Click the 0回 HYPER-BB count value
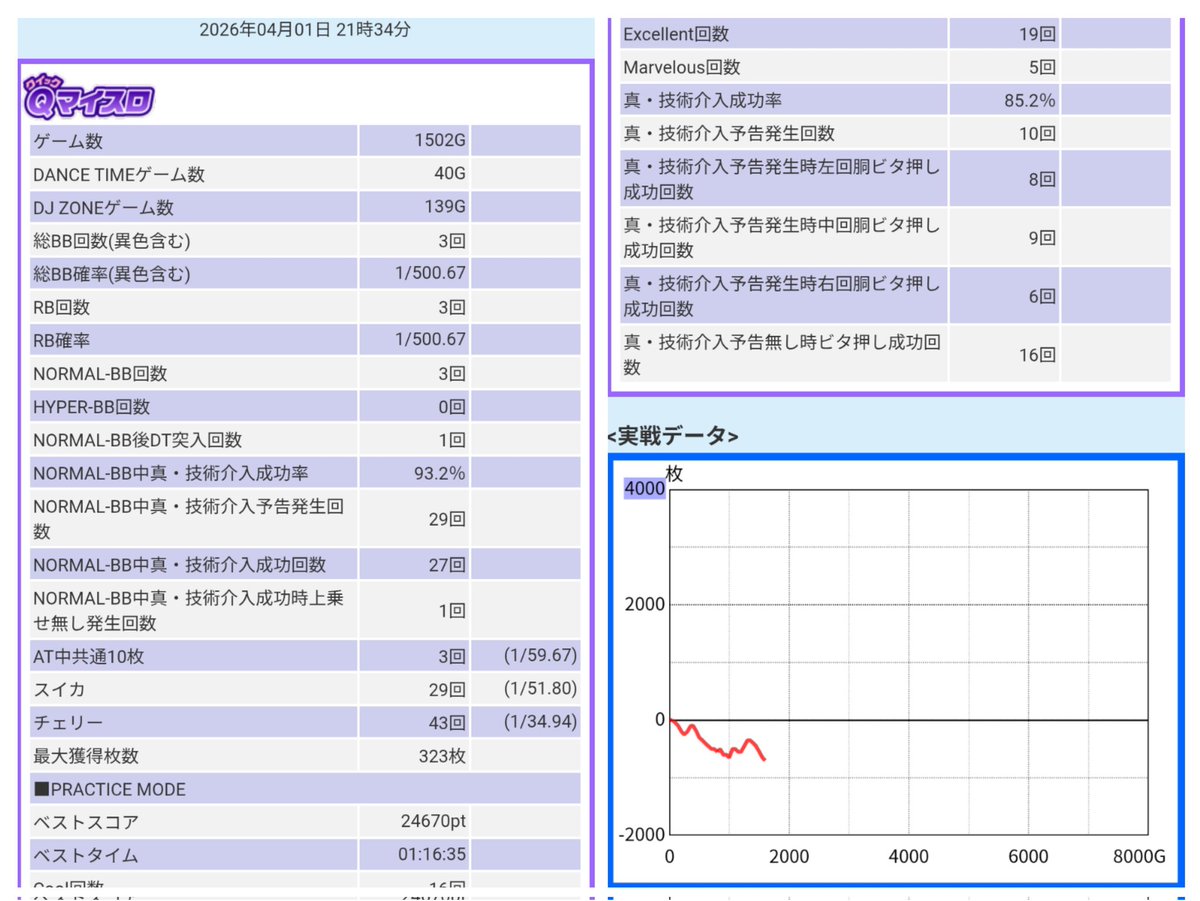 pyautogui.click(x=453, y=407)
